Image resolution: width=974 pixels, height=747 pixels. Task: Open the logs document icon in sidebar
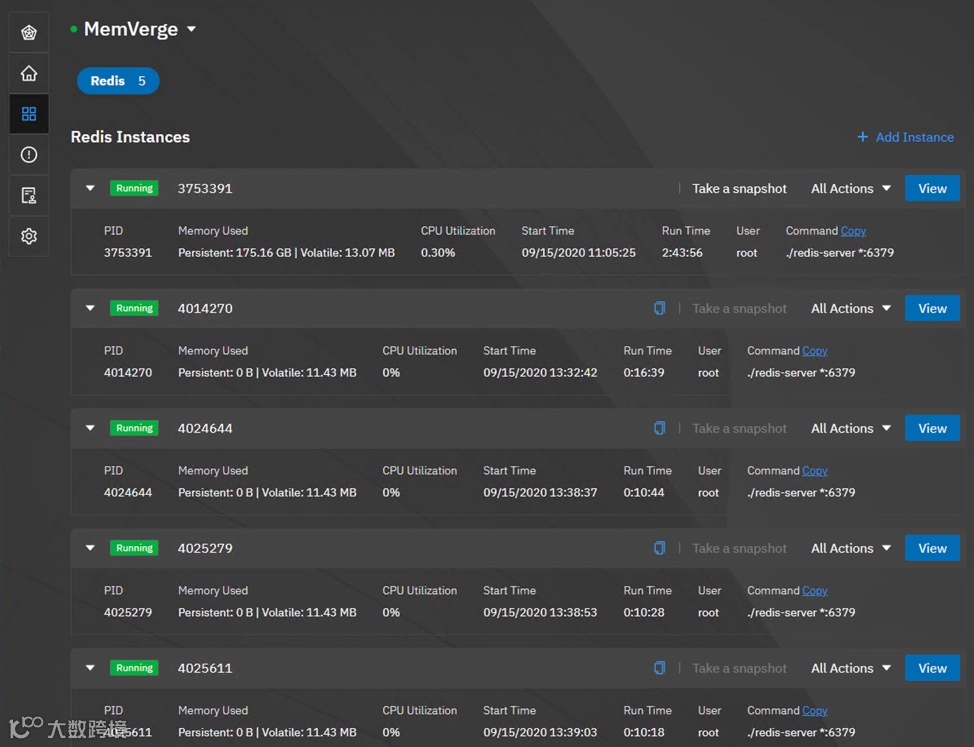coord(29,196)
